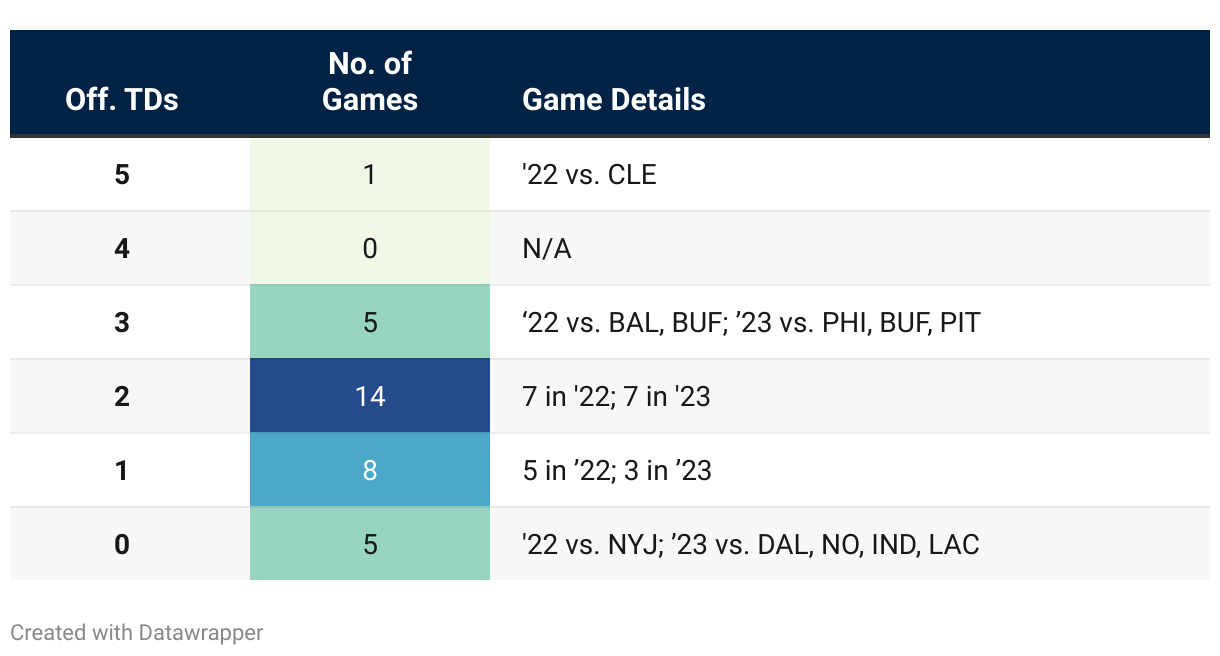Image resolution: width=1220 pixels, height=656 pixels.
Task: Click the 'Off. TDs' column header
Action: tap(122, 99)
